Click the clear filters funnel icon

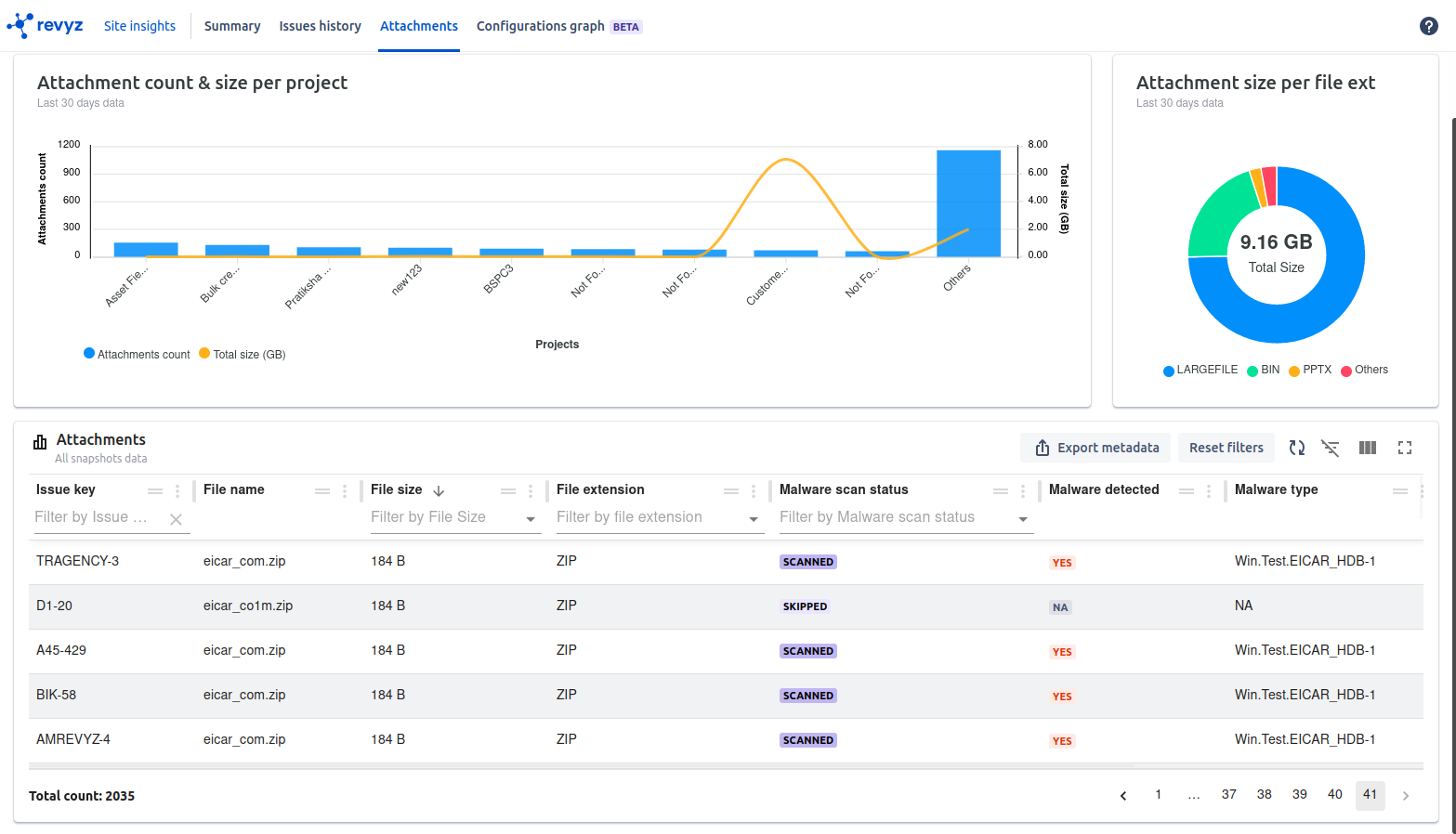[1331, 448]
